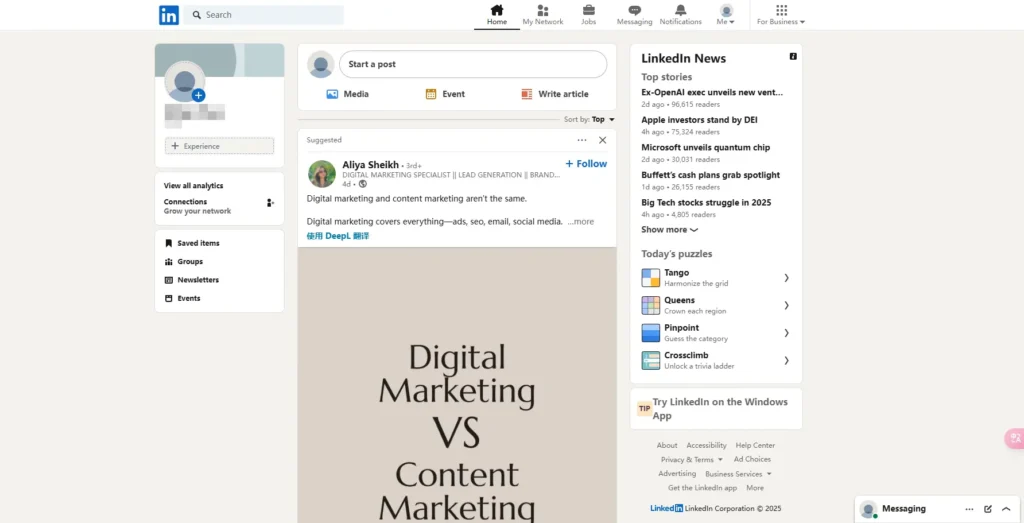Click the blue plus on the profile photo
The width and height of the screenshot is (1024, 523).
click(x=199, y=95)
